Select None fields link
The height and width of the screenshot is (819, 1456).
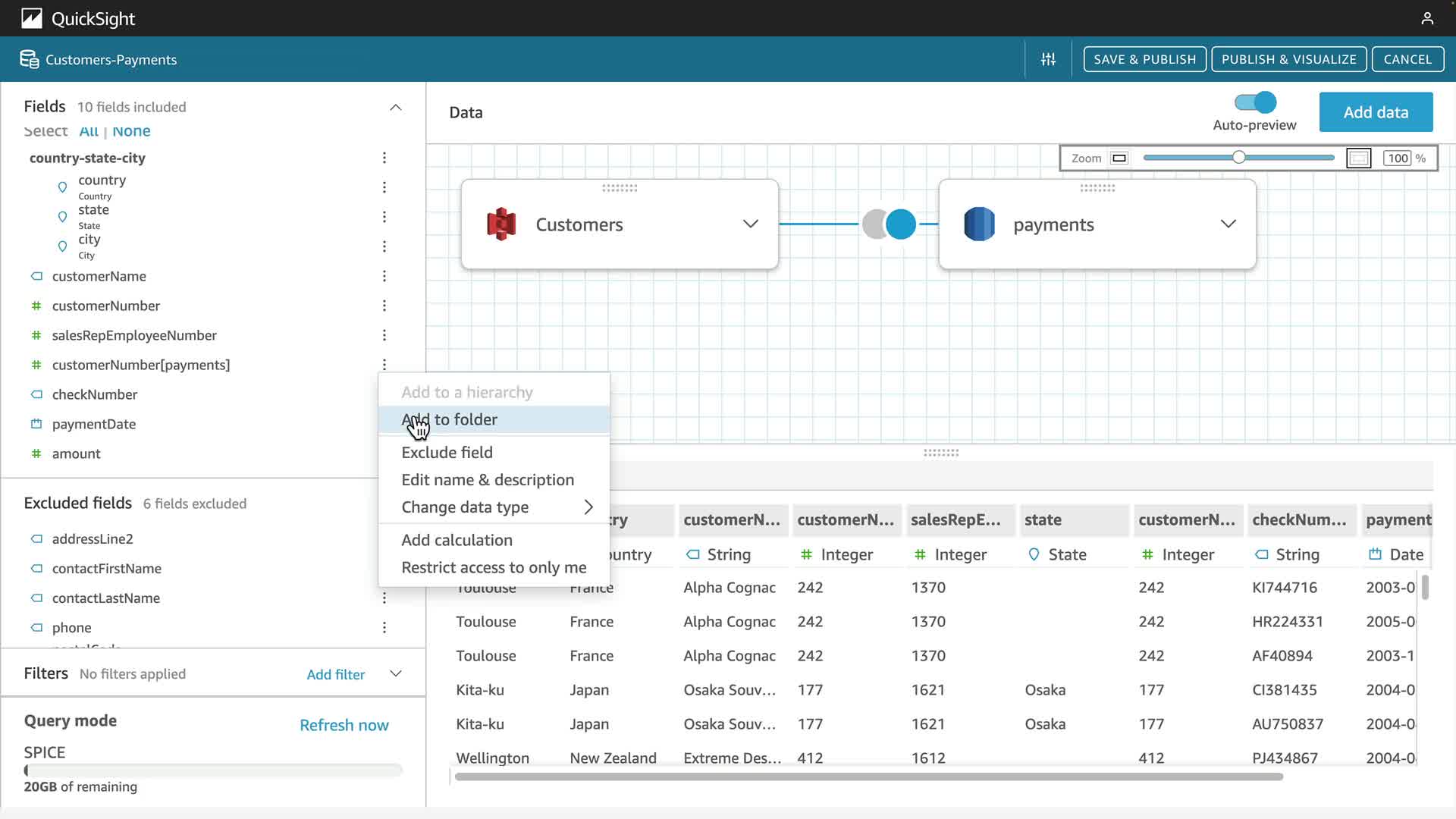(131, 130)
